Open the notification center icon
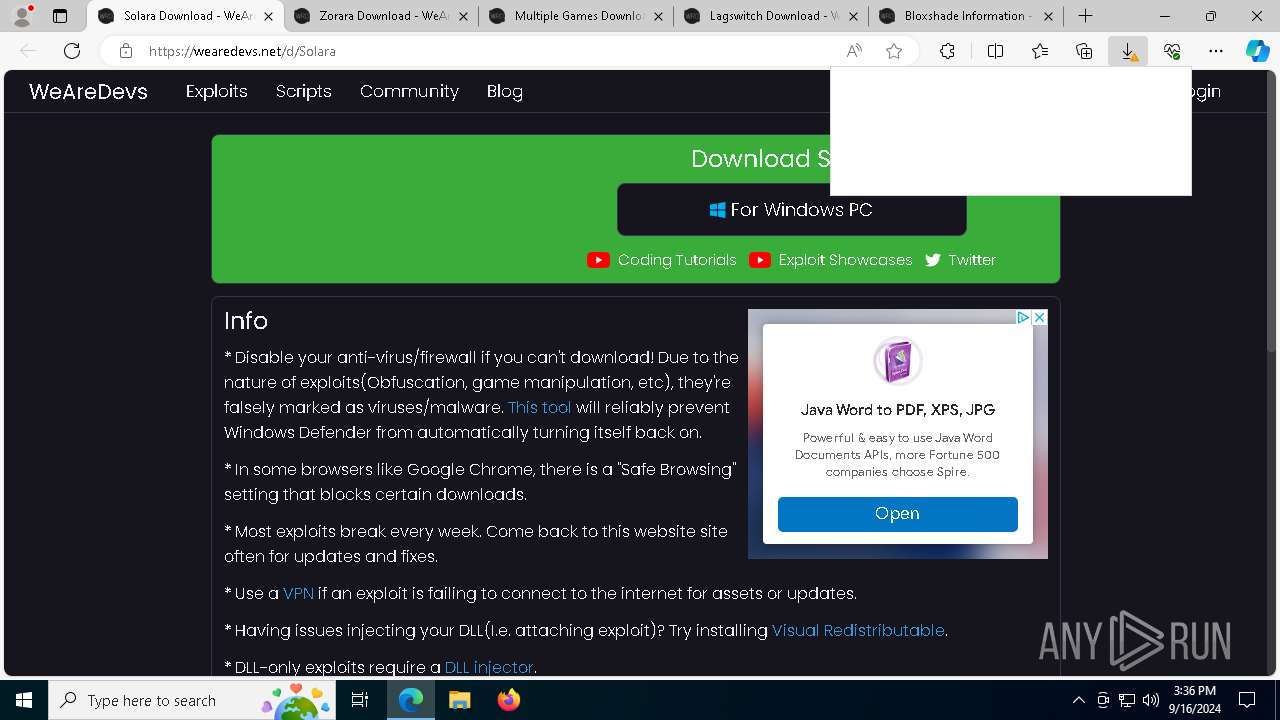Image resolution: width=1280 pixels, height=720 pixels. pyautogui.click(x=1247, y=700)
